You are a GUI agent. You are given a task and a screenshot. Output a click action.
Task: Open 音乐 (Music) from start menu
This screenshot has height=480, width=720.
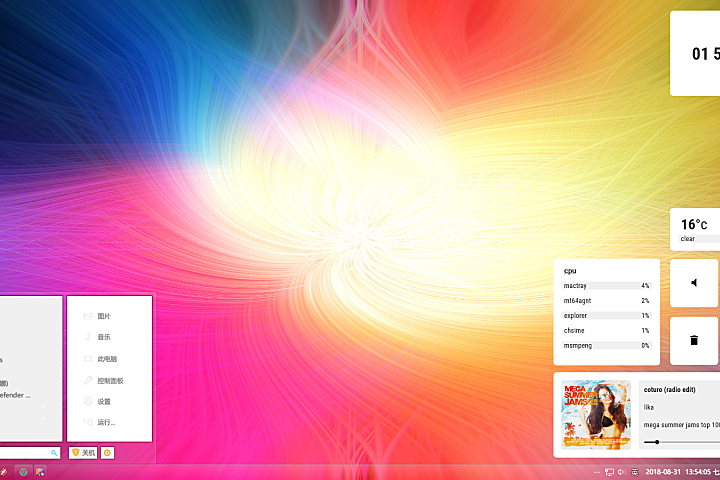(104, 337)
